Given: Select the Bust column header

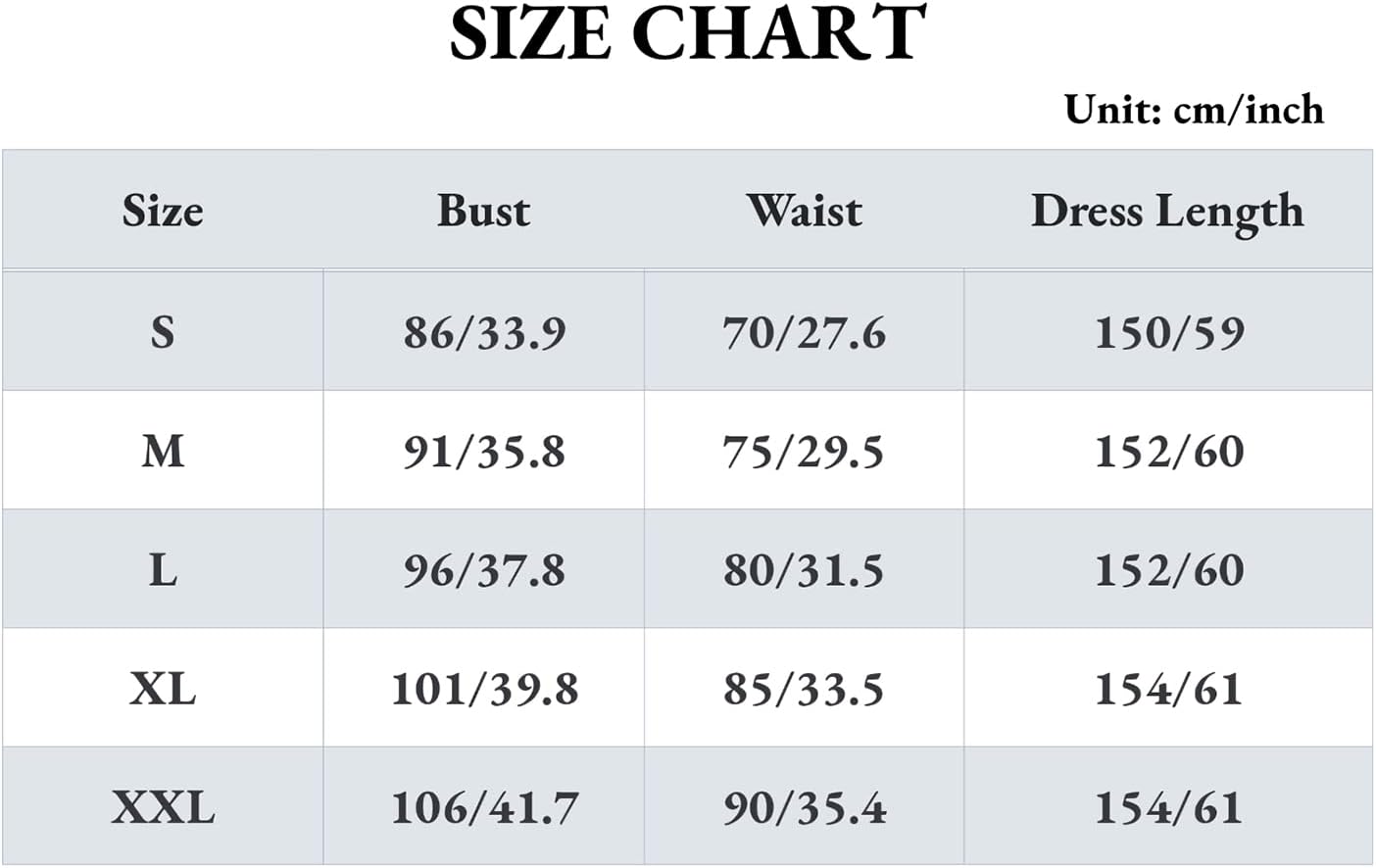Looking at the screenshot, I should pyautogui.click(x=483, y=211).
